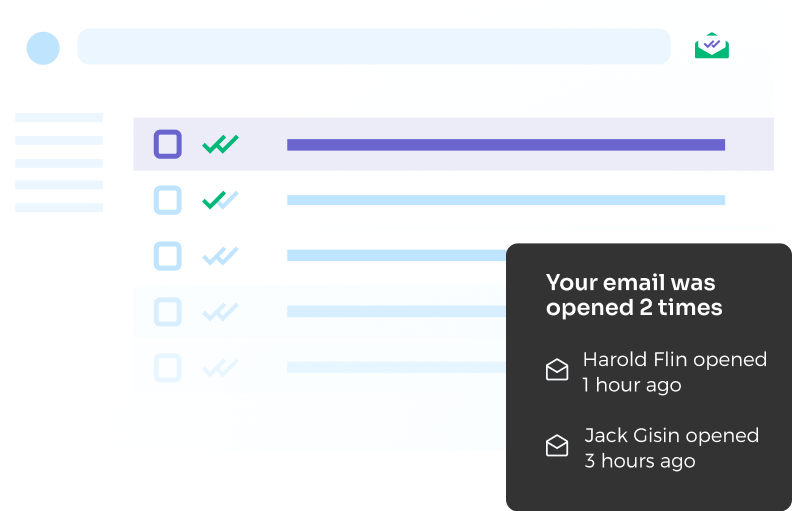Open the highlighted email with the purple subject line
The image size is (792, 511).
505,145
